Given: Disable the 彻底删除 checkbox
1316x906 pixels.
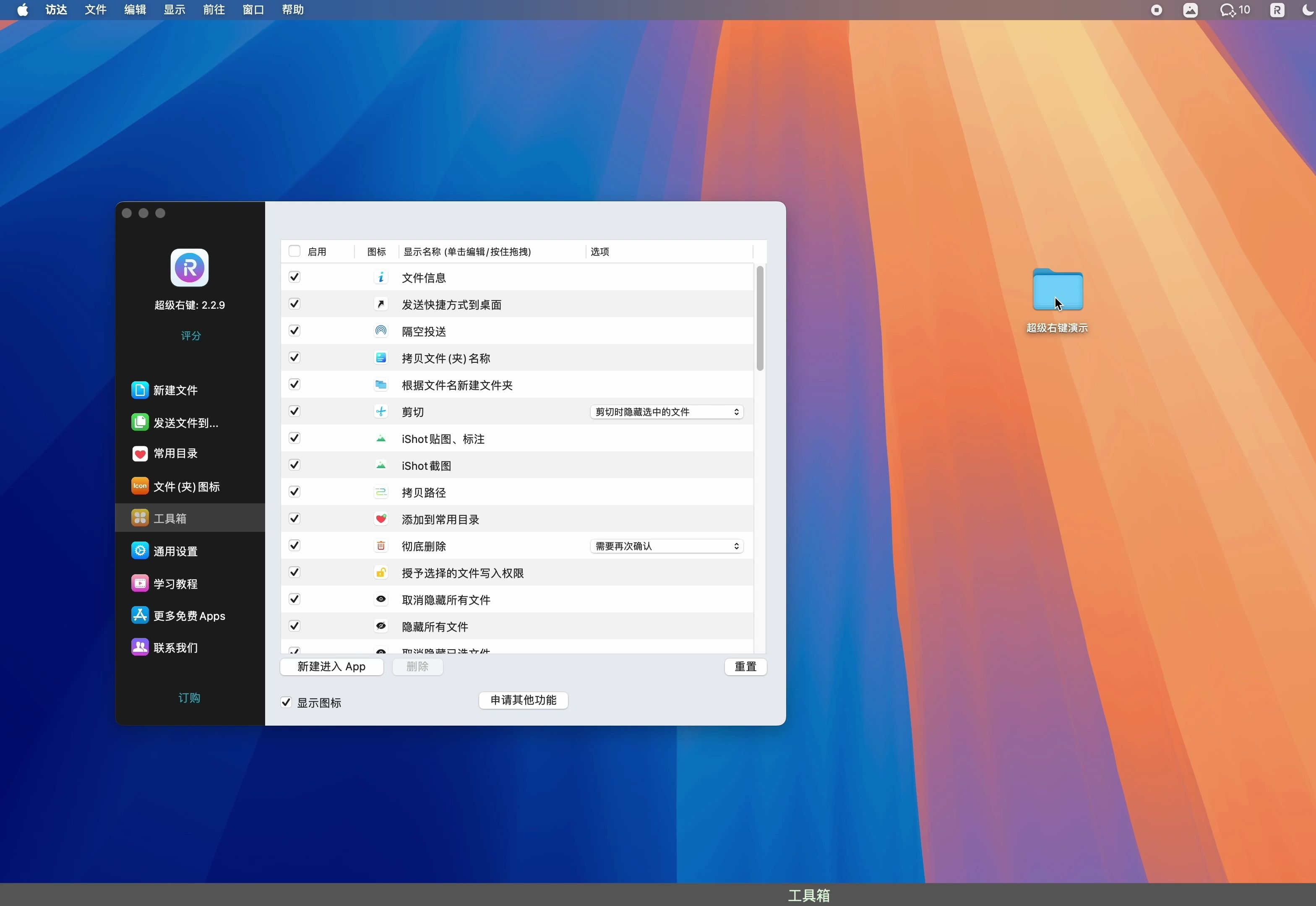Looking at the screenshot, I should coord(294,546).
